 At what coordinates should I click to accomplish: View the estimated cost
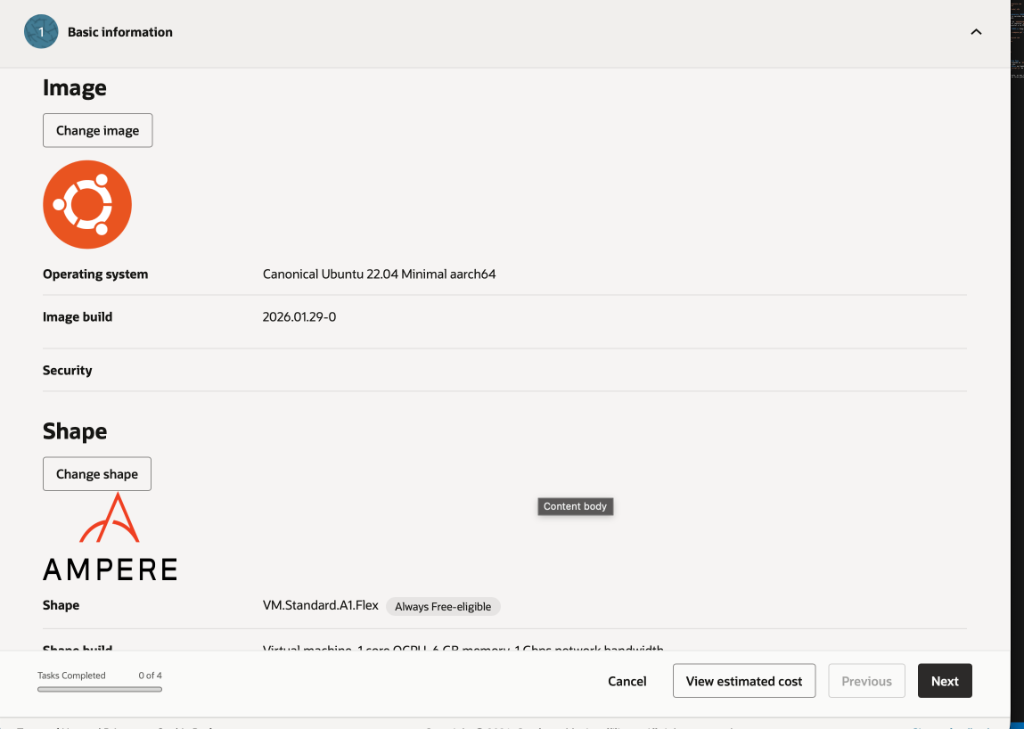tap(744, 681)
